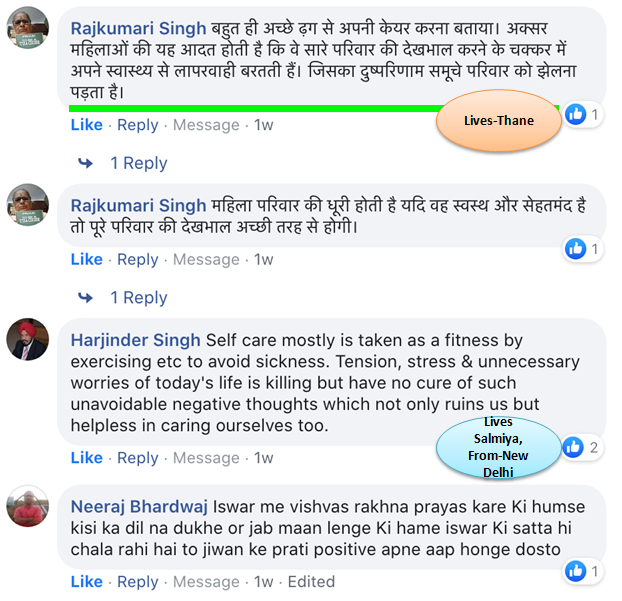Reply to Neeraj Bhardwaj's comment
The width and height of the screenshot is (622, 601).
(x=137, y=582)
